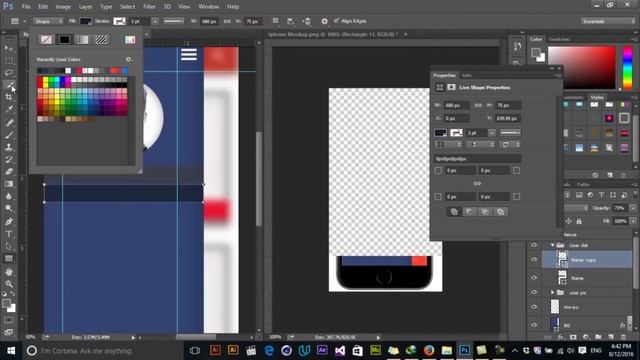Select the Rectangular Marquee tool
Screen dimensions: 640x360
click(x=9, y=60)
